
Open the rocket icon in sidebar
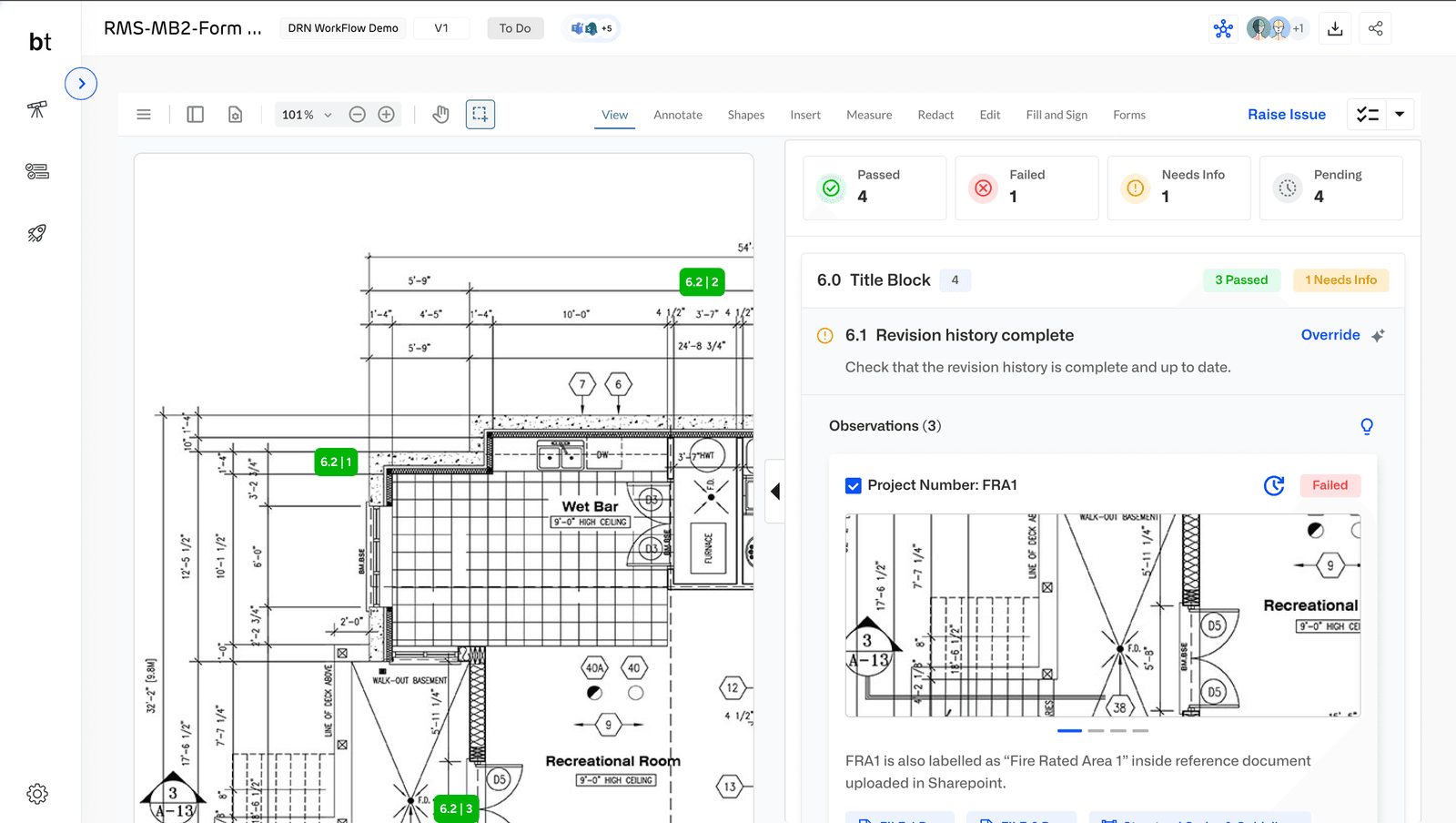pyautogui.click(x=37, y=233)
